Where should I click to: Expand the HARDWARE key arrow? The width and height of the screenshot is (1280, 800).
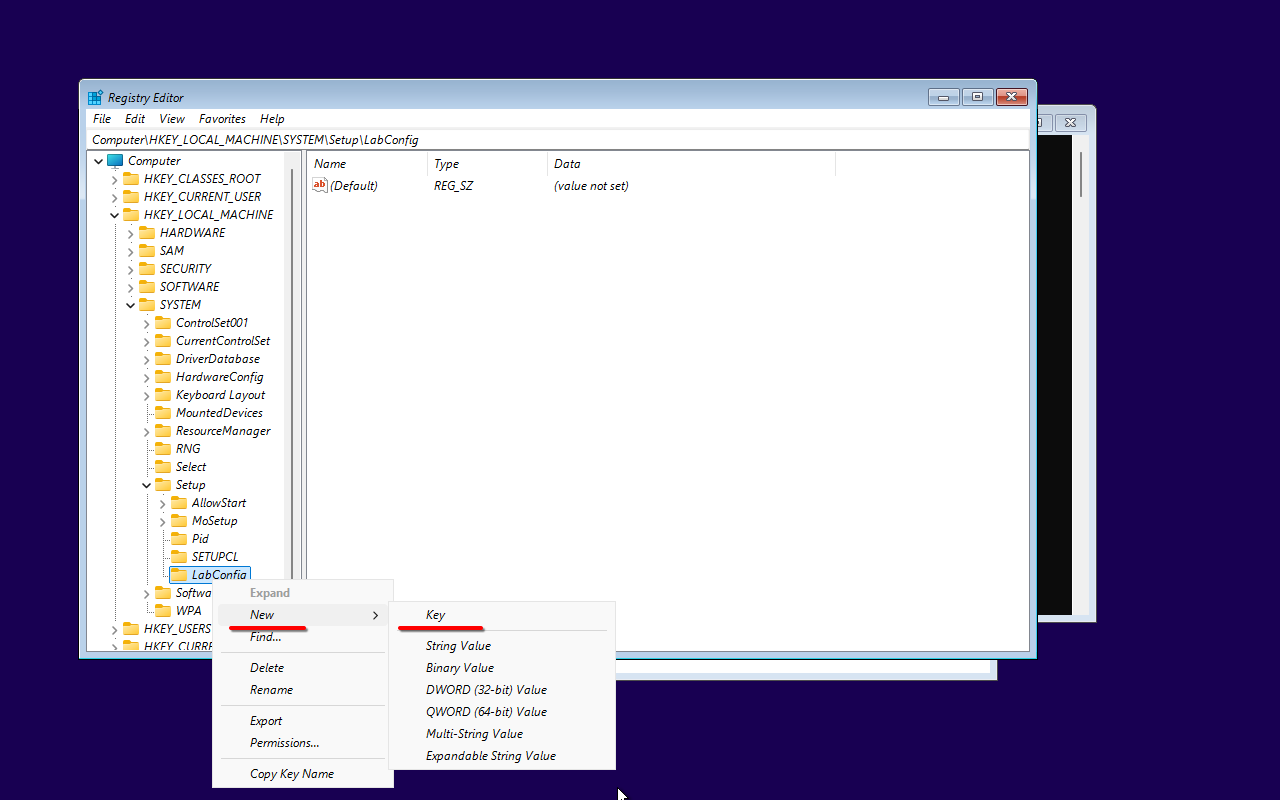[130, 233]
